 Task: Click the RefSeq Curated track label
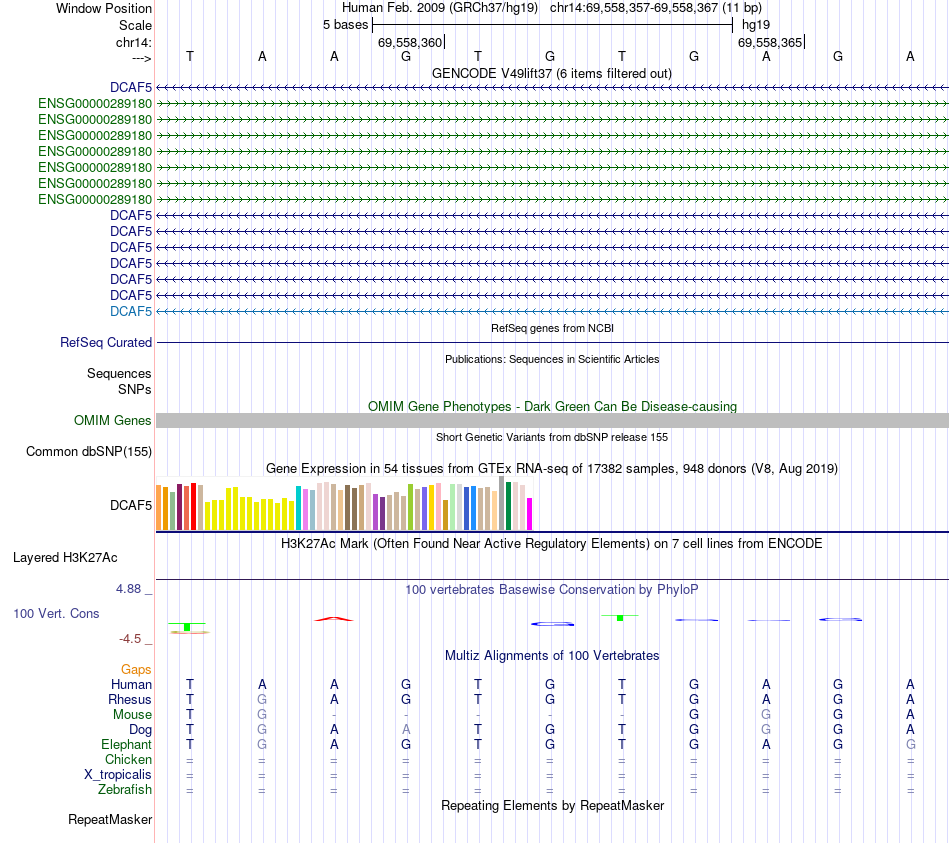tap(106, 342)
